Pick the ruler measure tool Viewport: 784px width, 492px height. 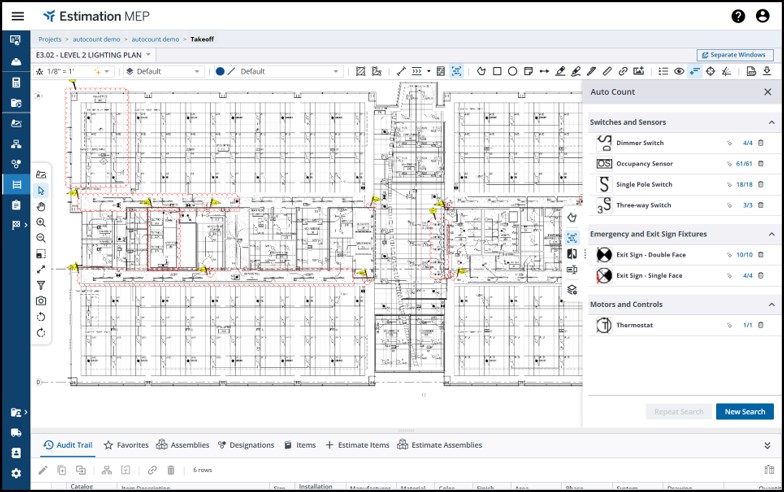coord(607,72)
